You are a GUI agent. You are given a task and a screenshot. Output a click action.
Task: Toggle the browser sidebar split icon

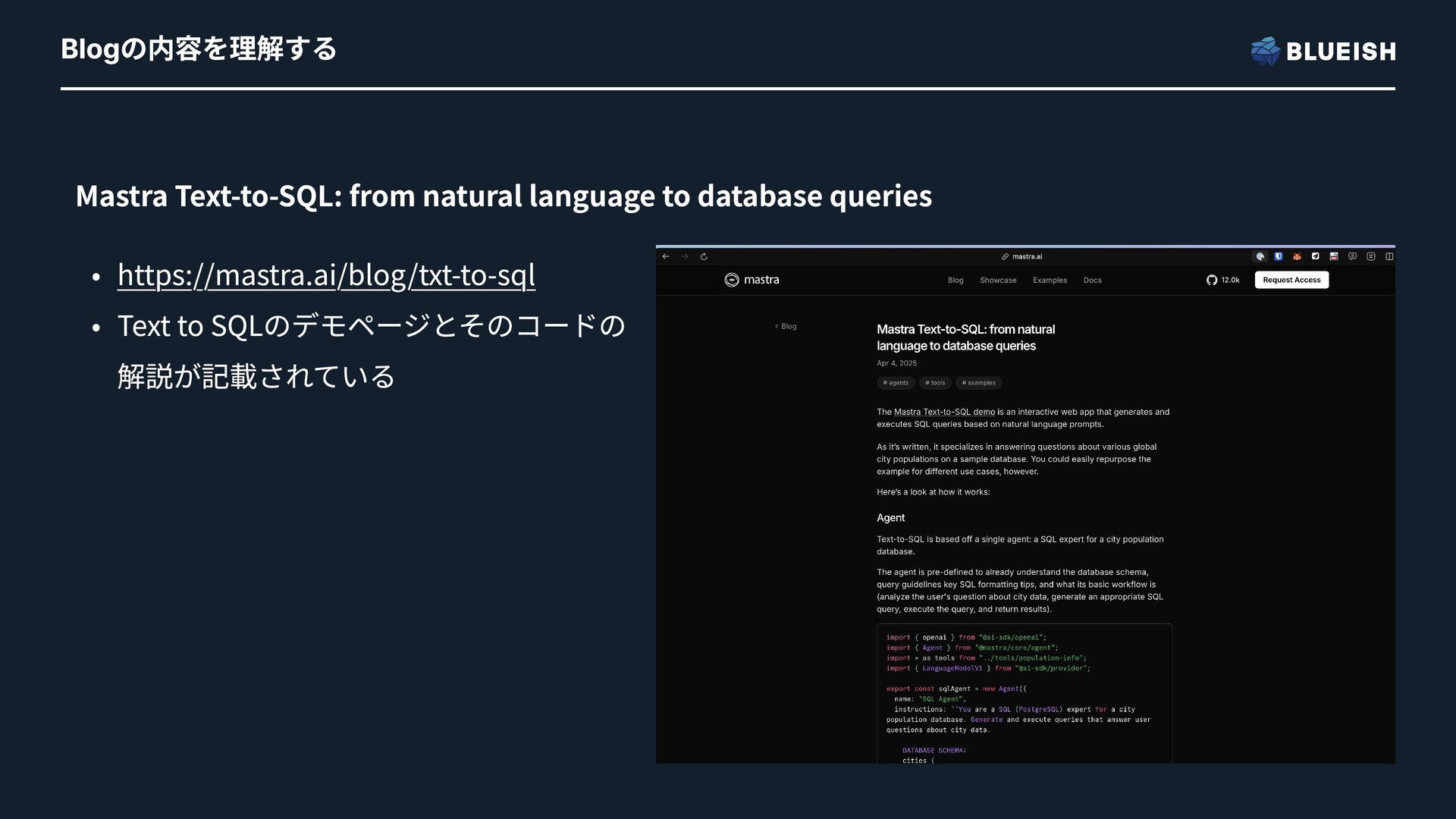pos(1389,256)
